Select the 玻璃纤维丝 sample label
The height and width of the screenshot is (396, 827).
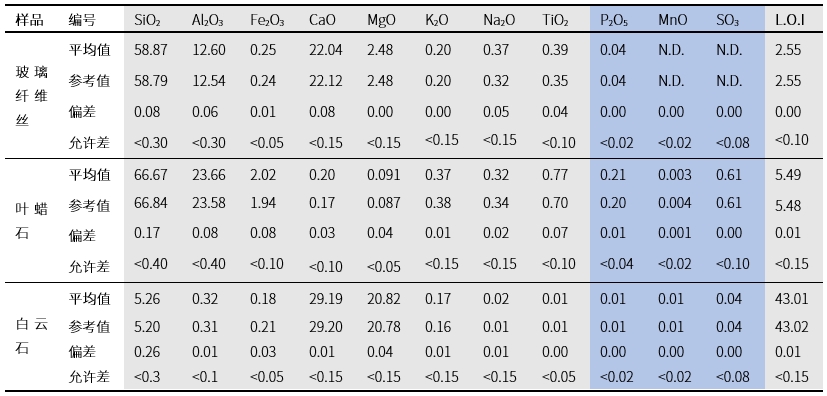coord(32,96)
